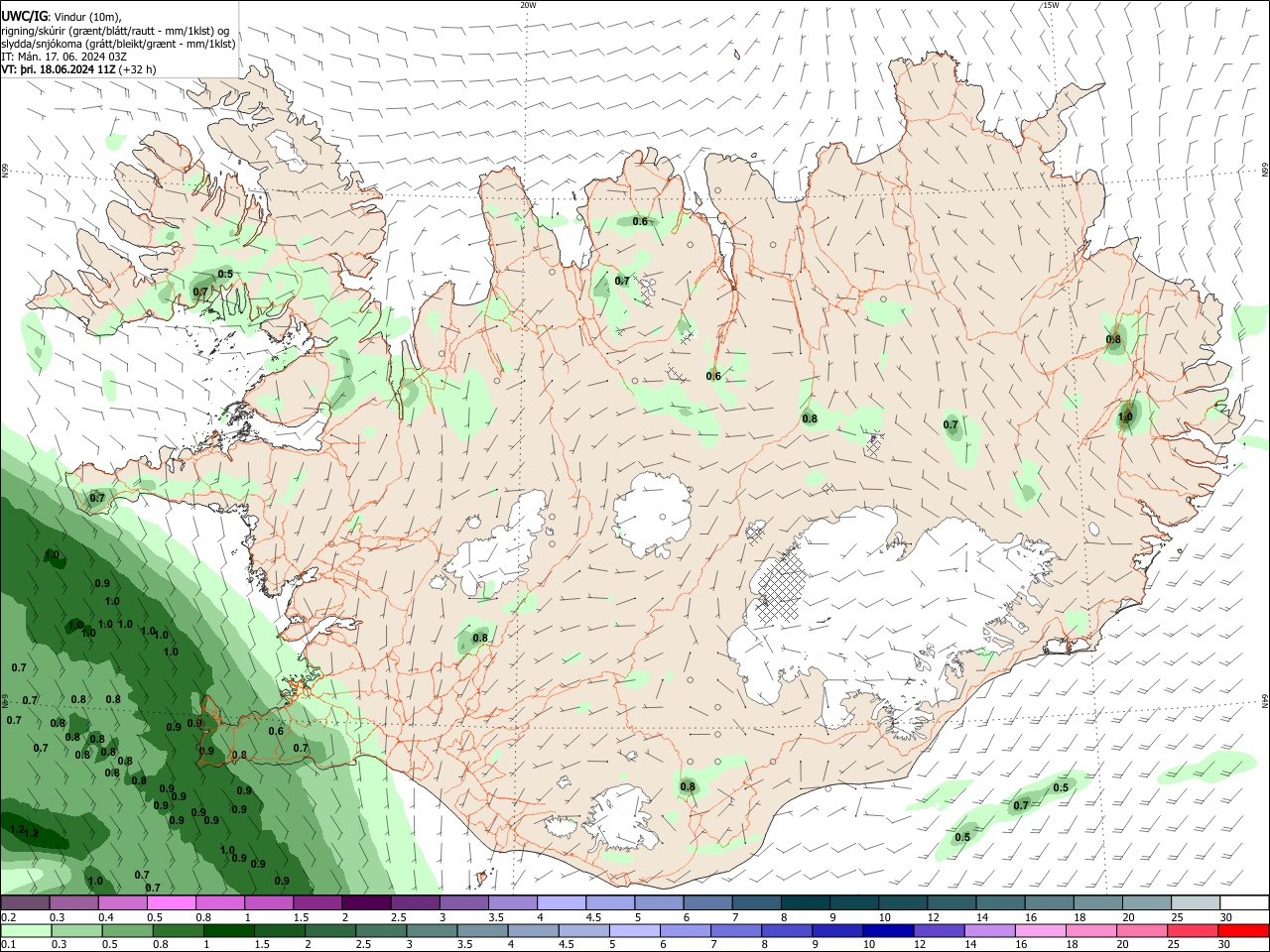Click the bright red rain swatch above 30

coord(1243,930)
